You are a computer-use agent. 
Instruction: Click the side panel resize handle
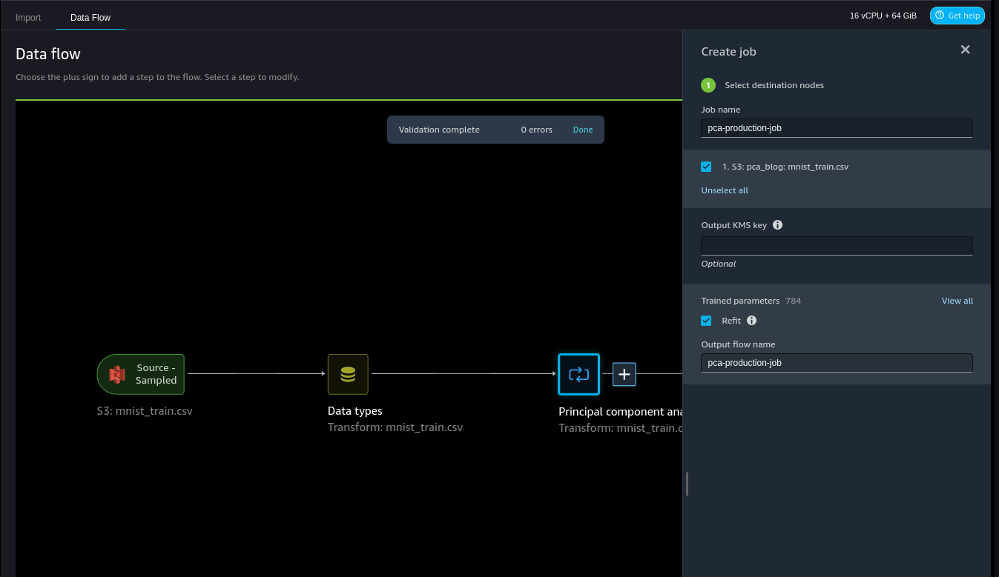point(686,484)
